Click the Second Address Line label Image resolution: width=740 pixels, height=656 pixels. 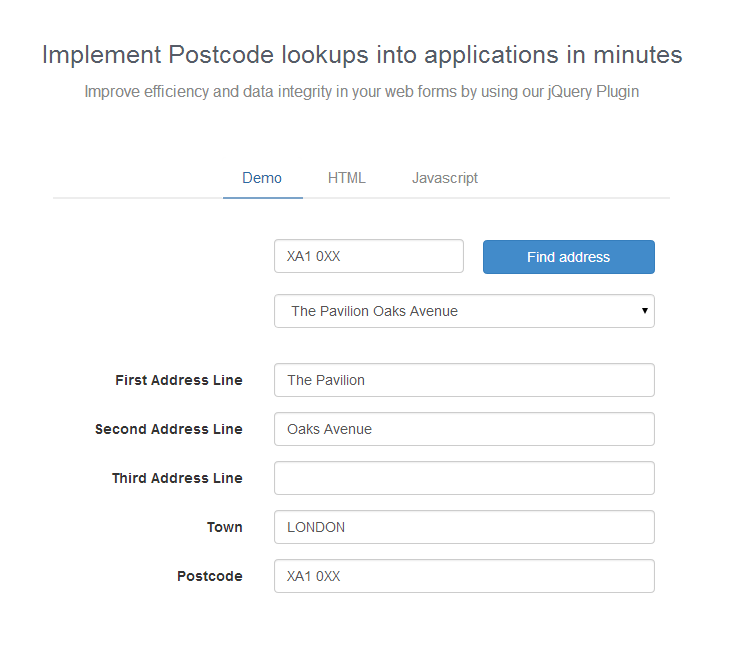169,429
